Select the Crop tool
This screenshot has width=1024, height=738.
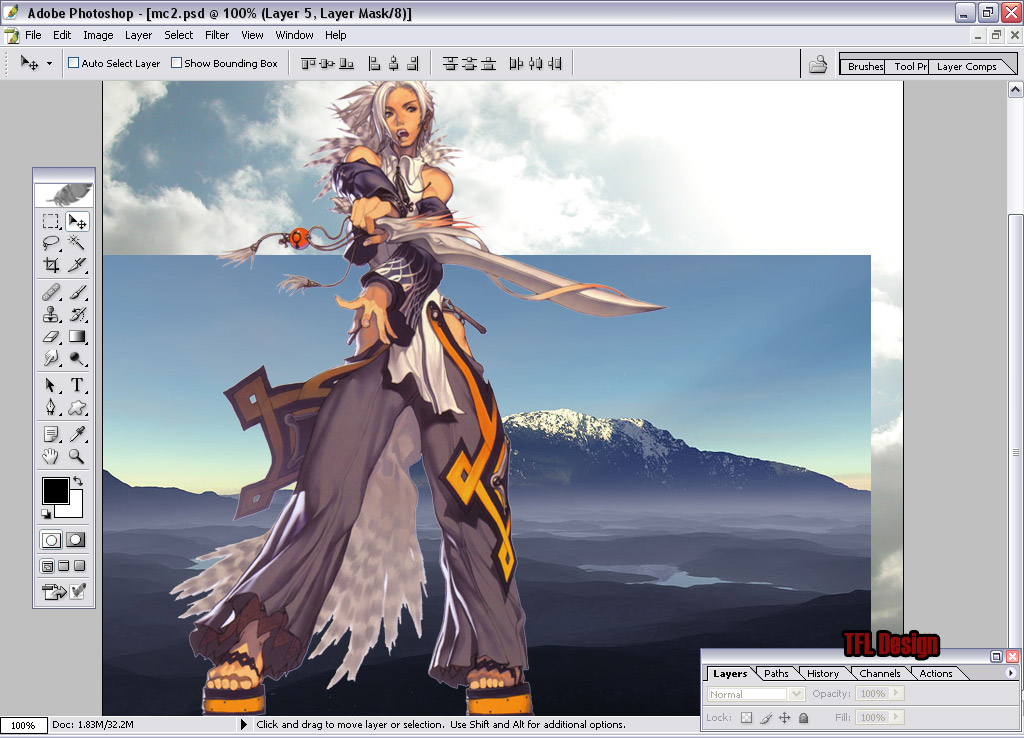tap(51, 265)
